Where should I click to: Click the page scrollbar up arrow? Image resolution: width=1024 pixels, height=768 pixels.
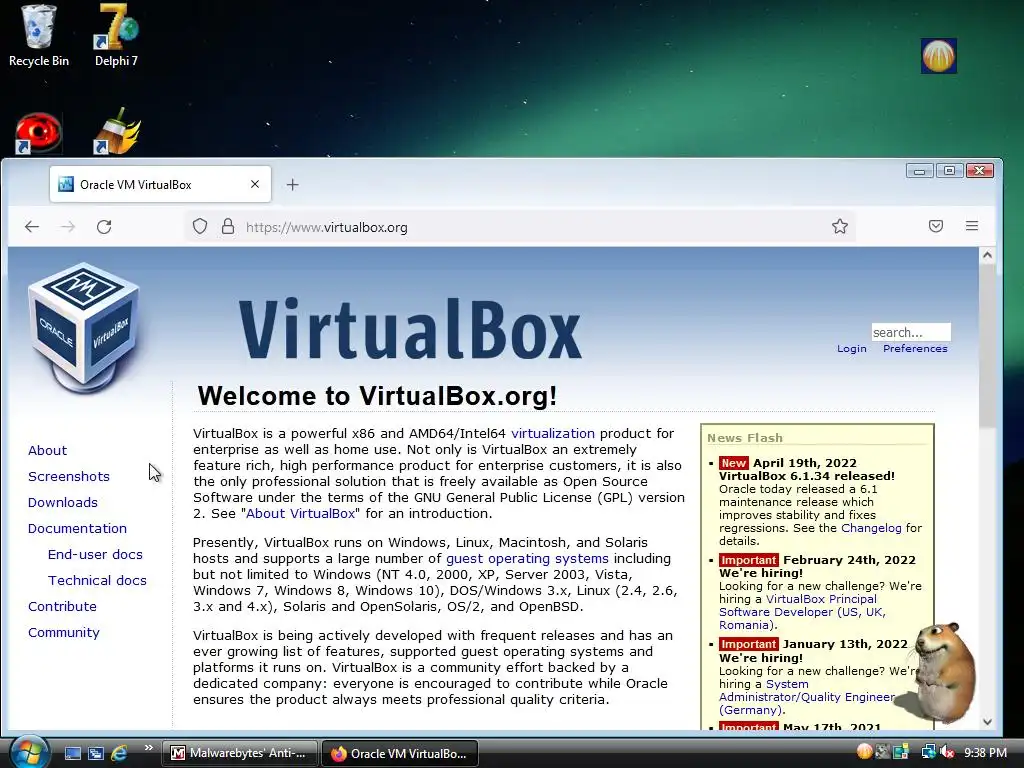[987, 255]
